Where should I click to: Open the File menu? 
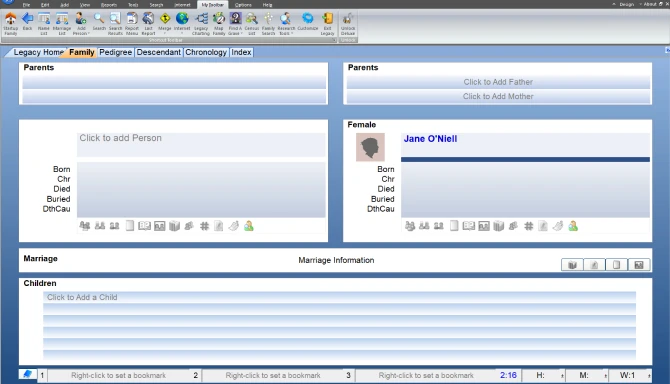point(26,5)
